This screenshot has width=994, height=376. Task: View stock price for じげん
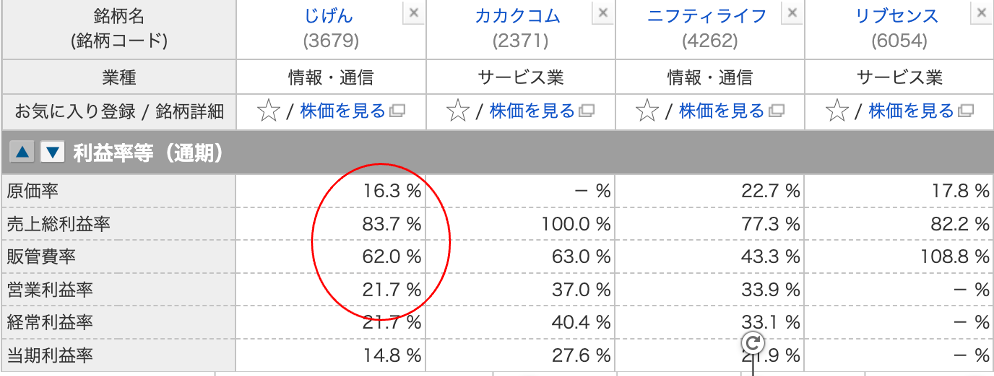342,112
